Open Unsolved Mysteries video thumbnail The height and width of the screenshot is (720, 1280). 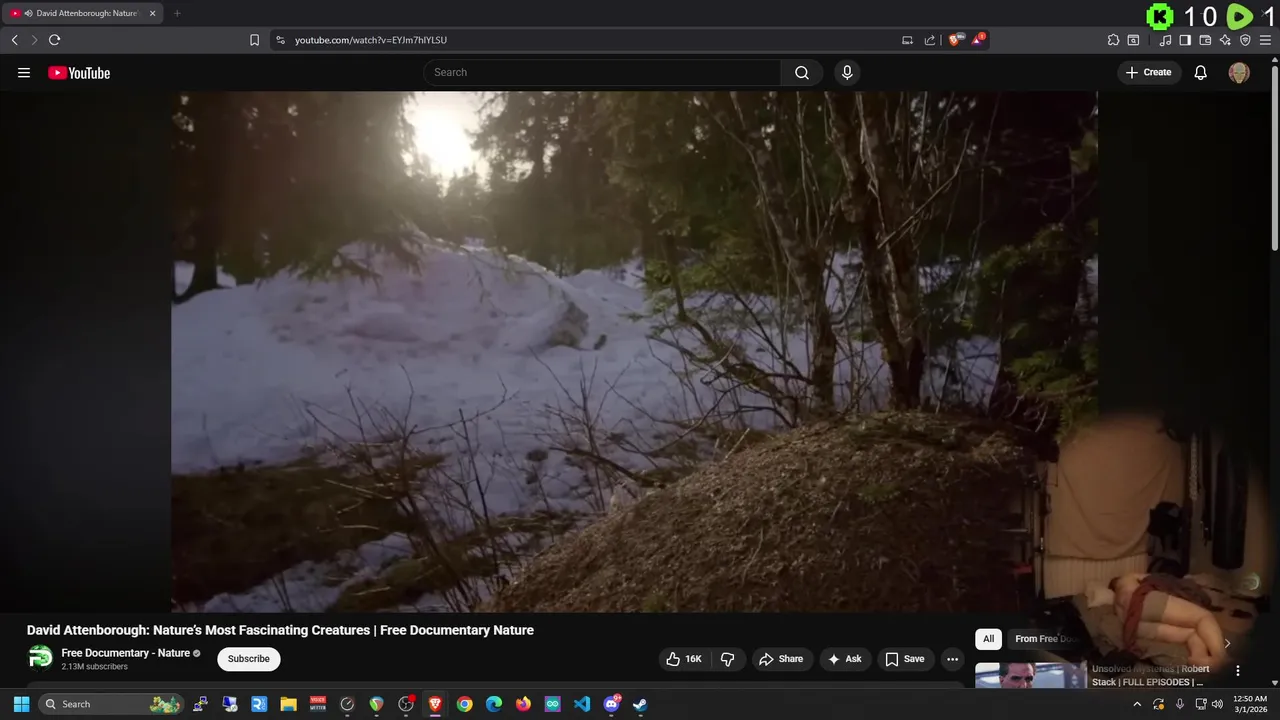click(1030, 675)
